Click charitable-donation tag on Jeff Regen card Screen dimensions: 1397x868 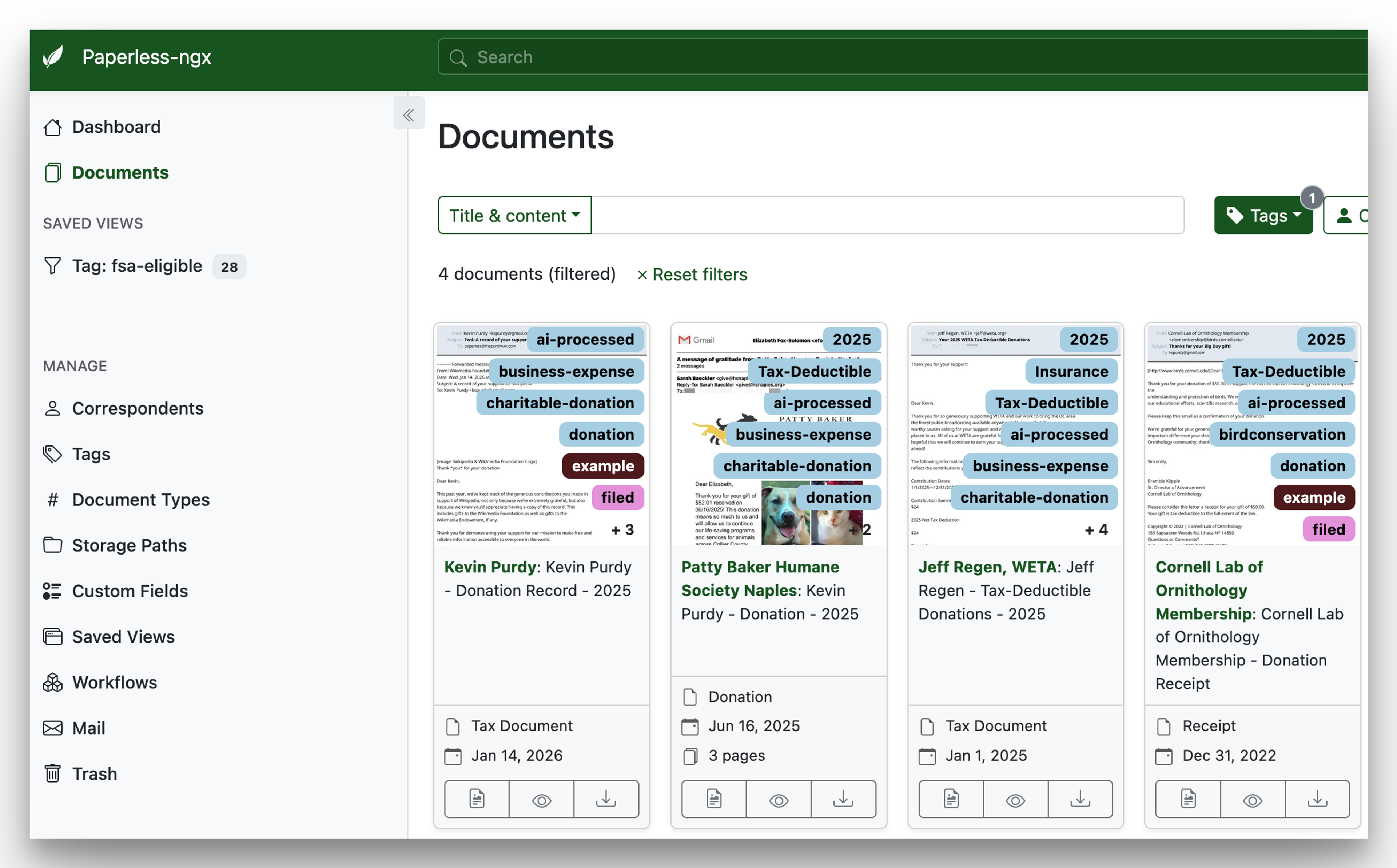(1034, 498)
